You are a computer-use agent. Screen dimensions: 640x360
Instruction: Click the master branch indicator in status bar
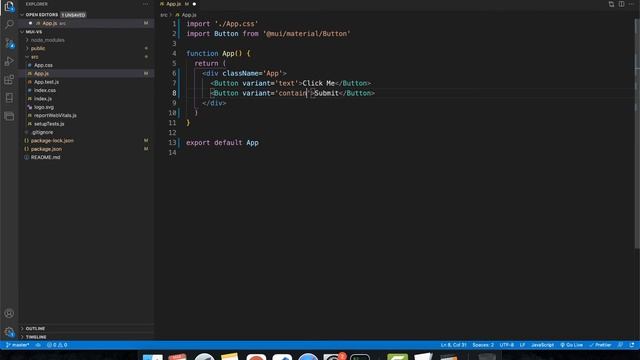point(18,345)
